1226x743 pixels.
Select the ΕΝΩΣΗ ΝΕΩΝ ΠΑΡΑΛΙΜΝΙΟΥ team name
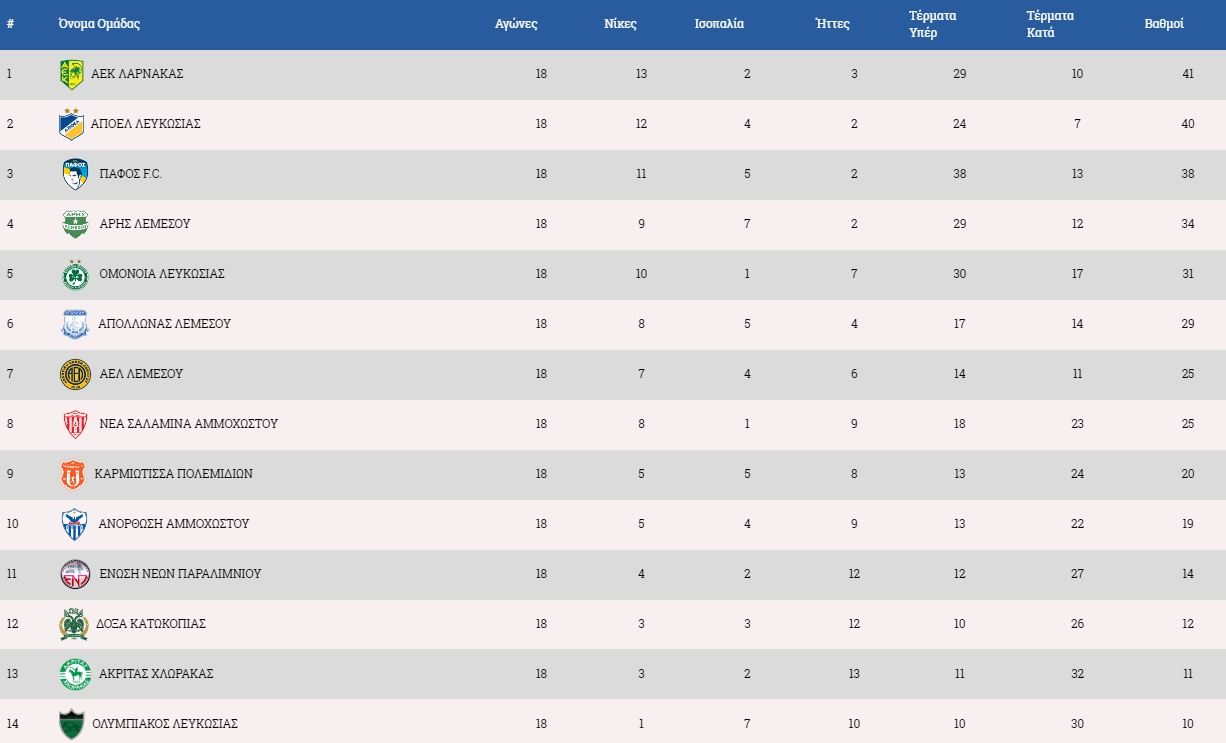point(180,574)
